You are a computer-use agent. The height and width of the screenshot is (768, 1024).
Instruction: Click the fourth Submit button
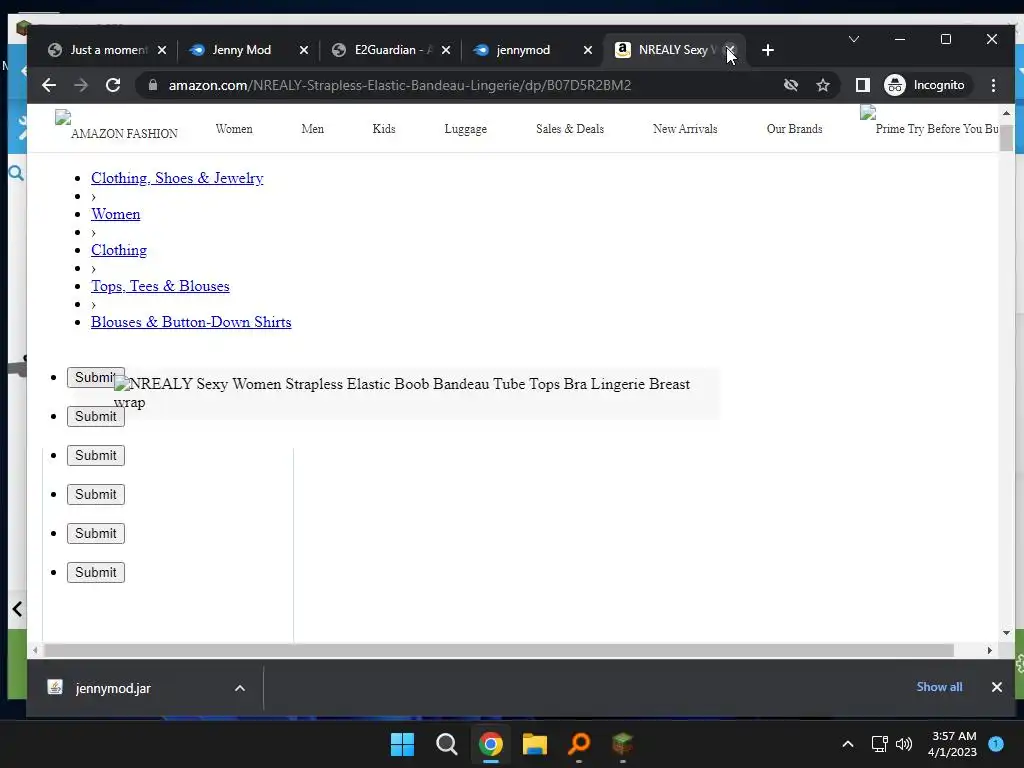(x=95, y=494)
